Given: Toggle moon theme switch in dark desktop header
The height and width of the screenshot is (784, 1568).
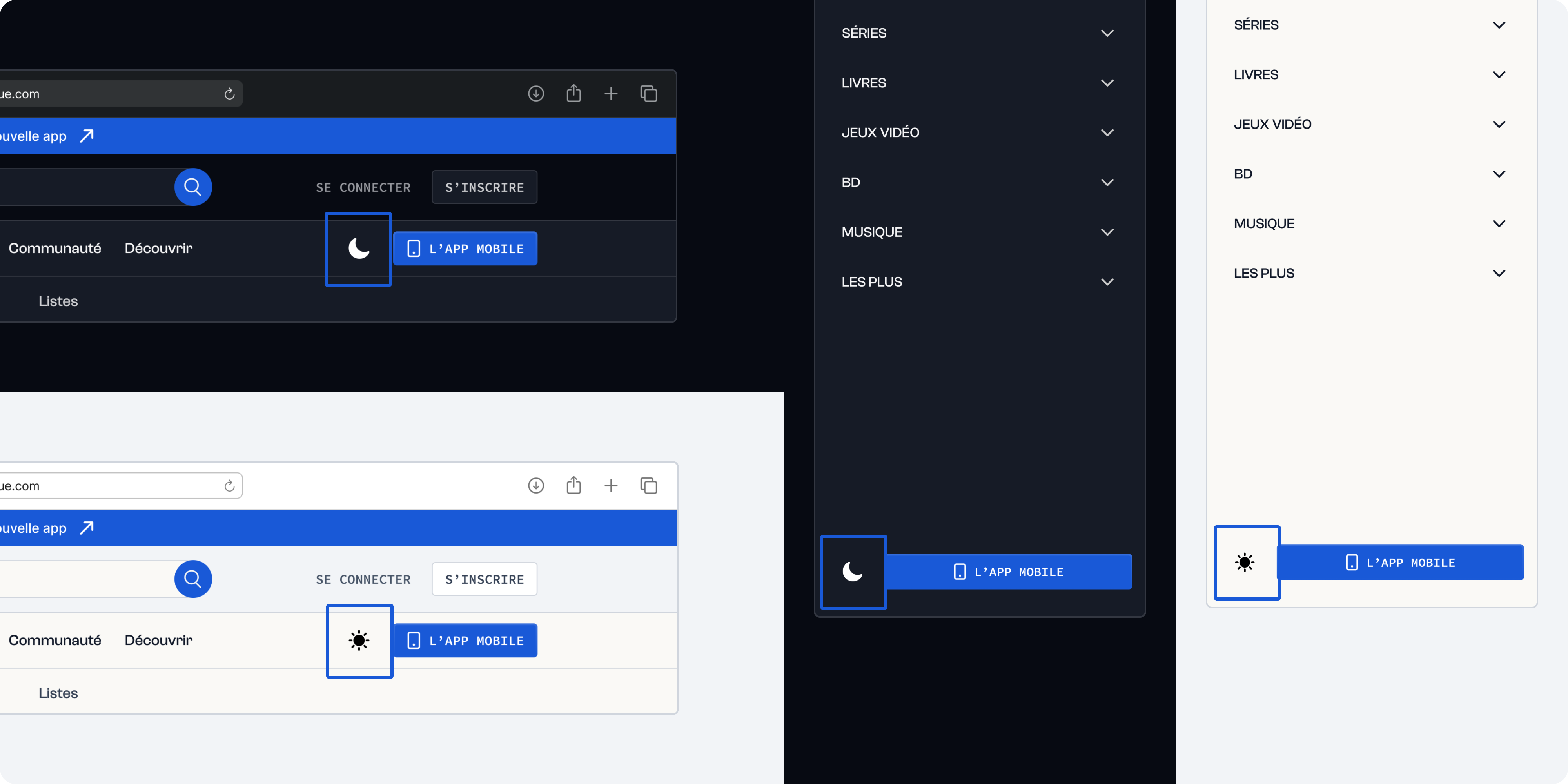Looking at the screenshot, I should pyautogui.click(x=359, y=249).
